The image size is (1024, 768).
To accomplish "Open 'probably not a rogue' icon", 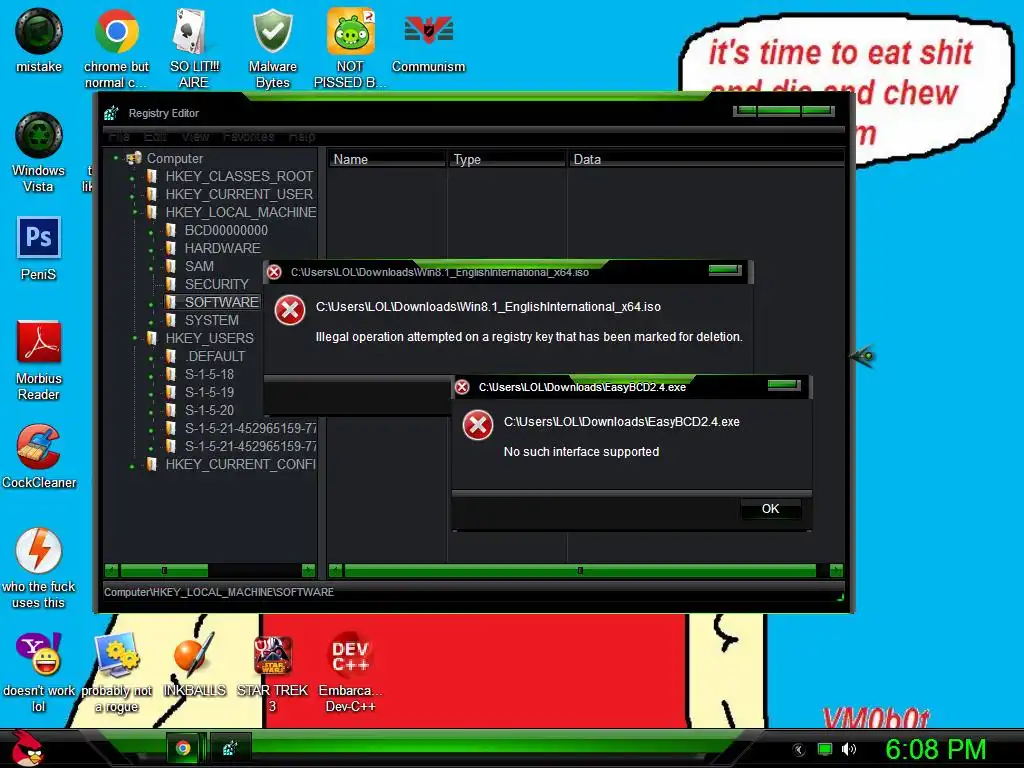I will coord(116,672).
